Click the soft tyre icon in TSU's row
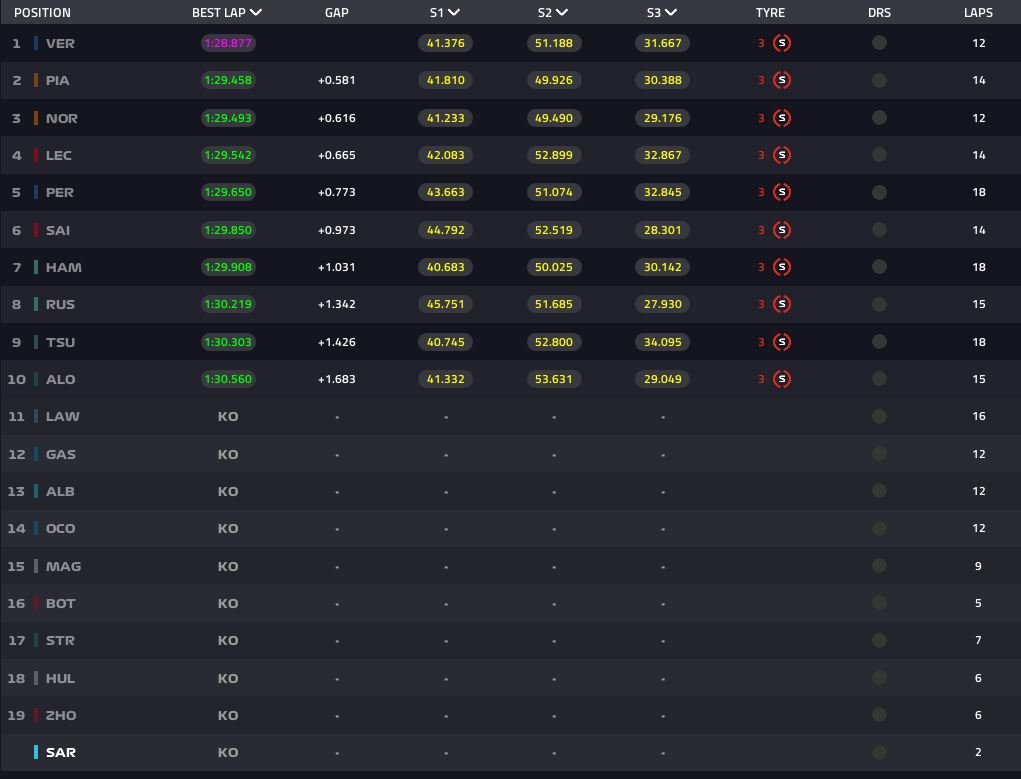The width and height of the screenshot is (1021, 779). click(x=782, y=342)
